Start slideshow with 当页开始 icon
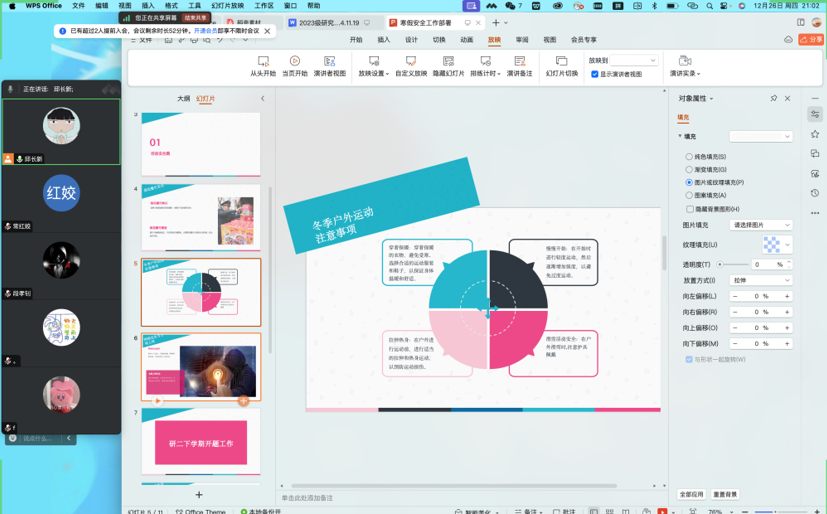 click(294, 62)
